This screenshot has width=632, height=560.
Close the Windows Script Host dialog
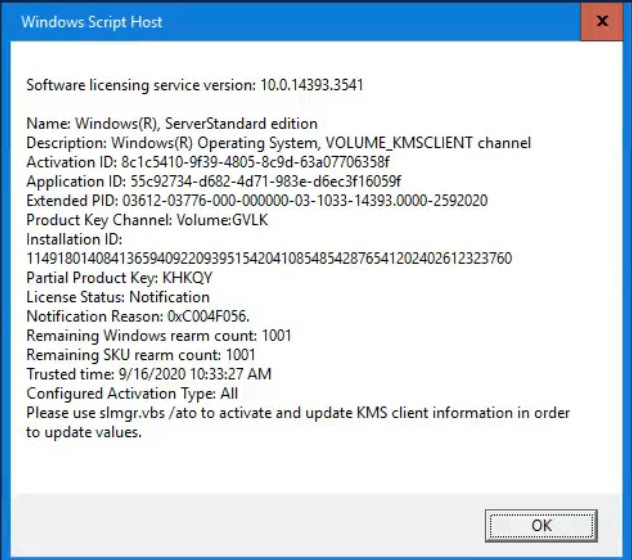click(x=602, y=21)
